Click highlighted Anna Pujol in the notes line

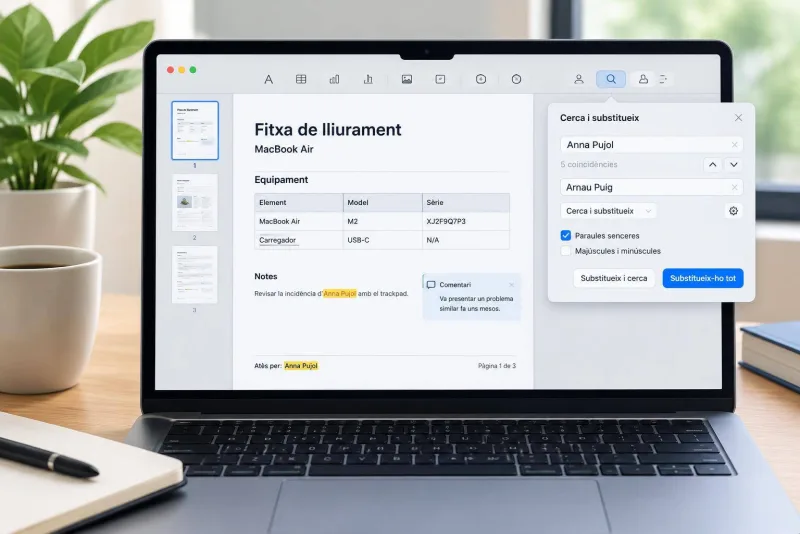tap(340, 293)
